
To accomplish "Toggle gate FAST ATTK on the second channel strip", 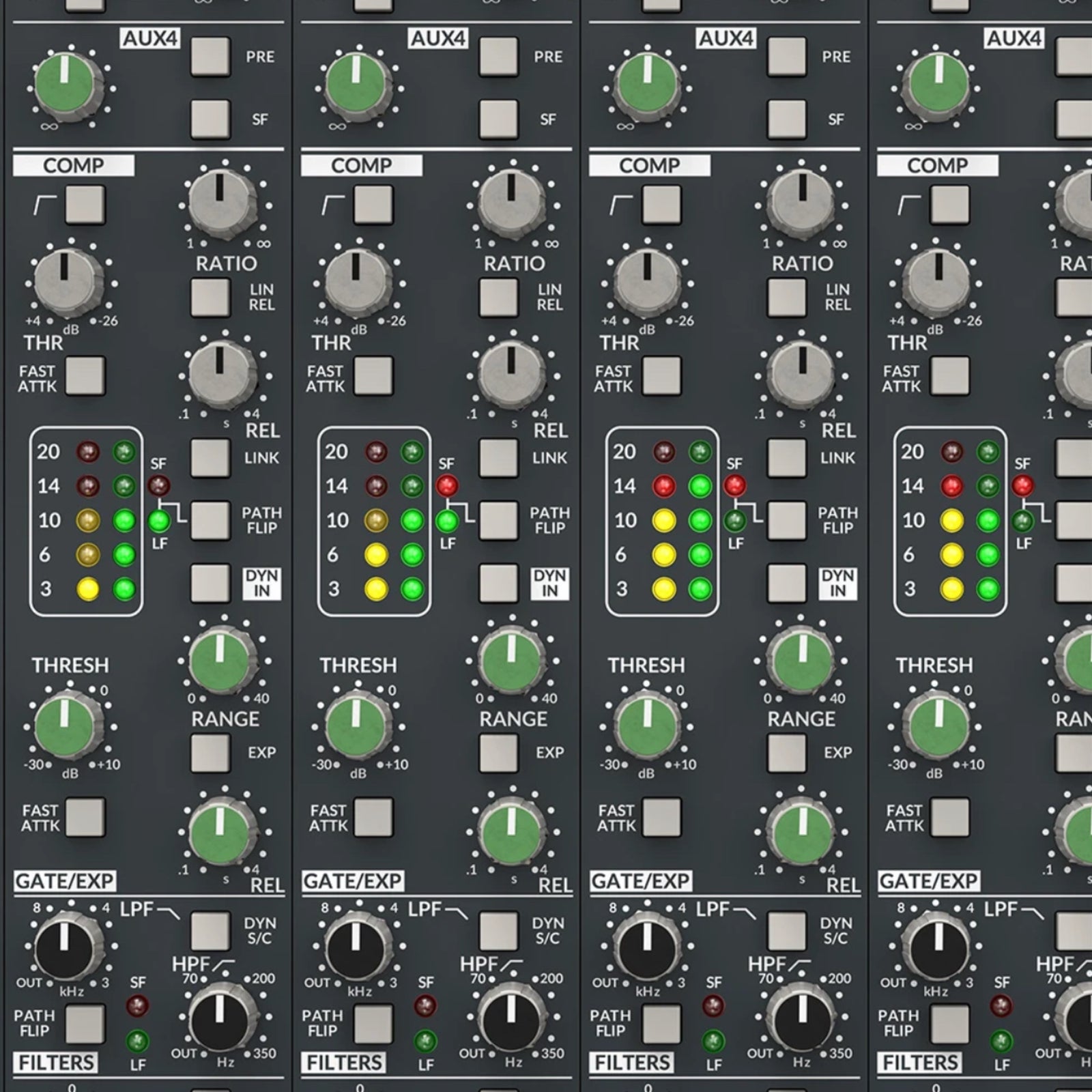I will point(373,817).
